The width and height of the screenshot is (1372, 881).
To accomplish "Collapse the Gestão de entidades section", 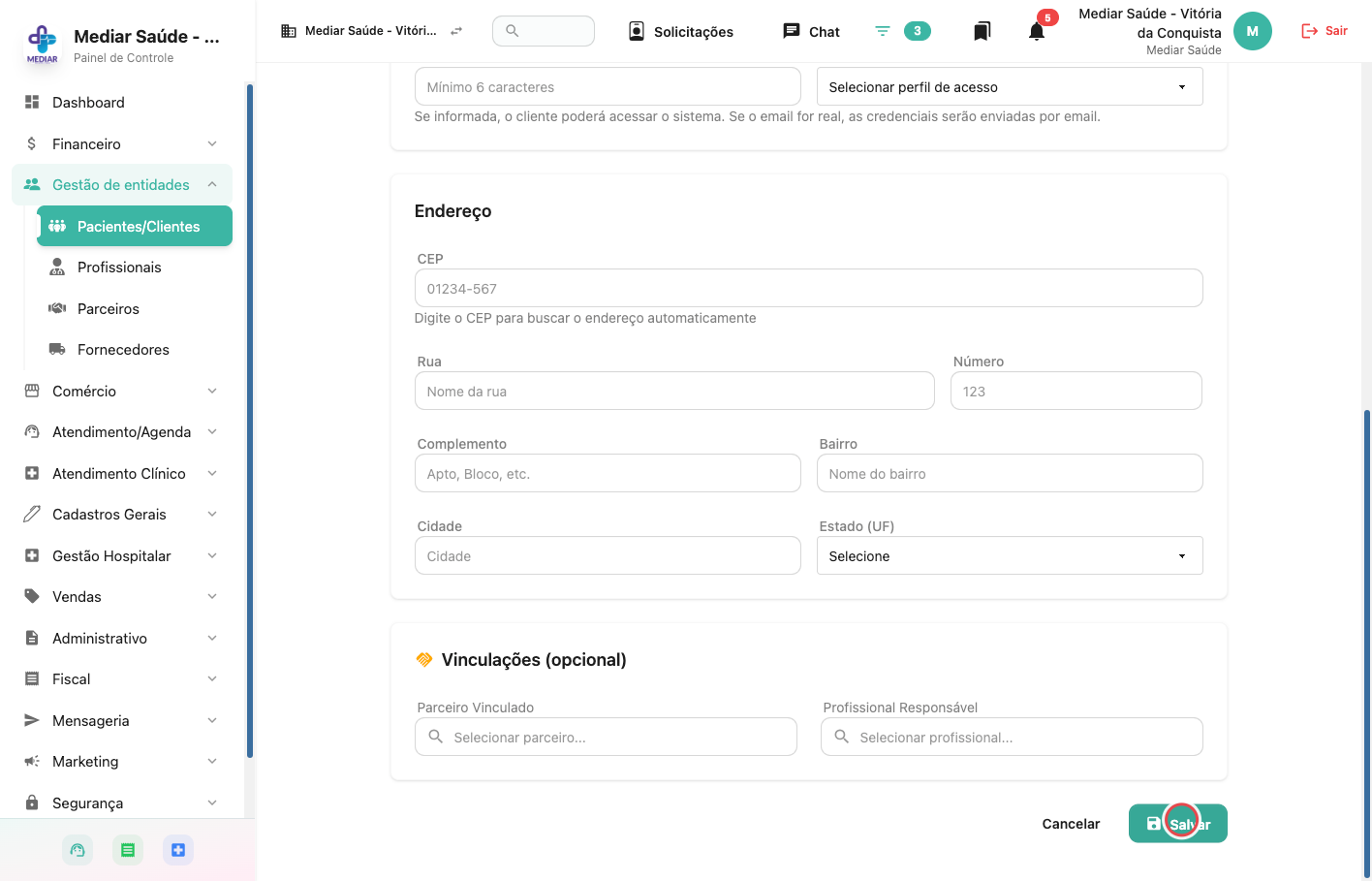I will coord(122,184).
